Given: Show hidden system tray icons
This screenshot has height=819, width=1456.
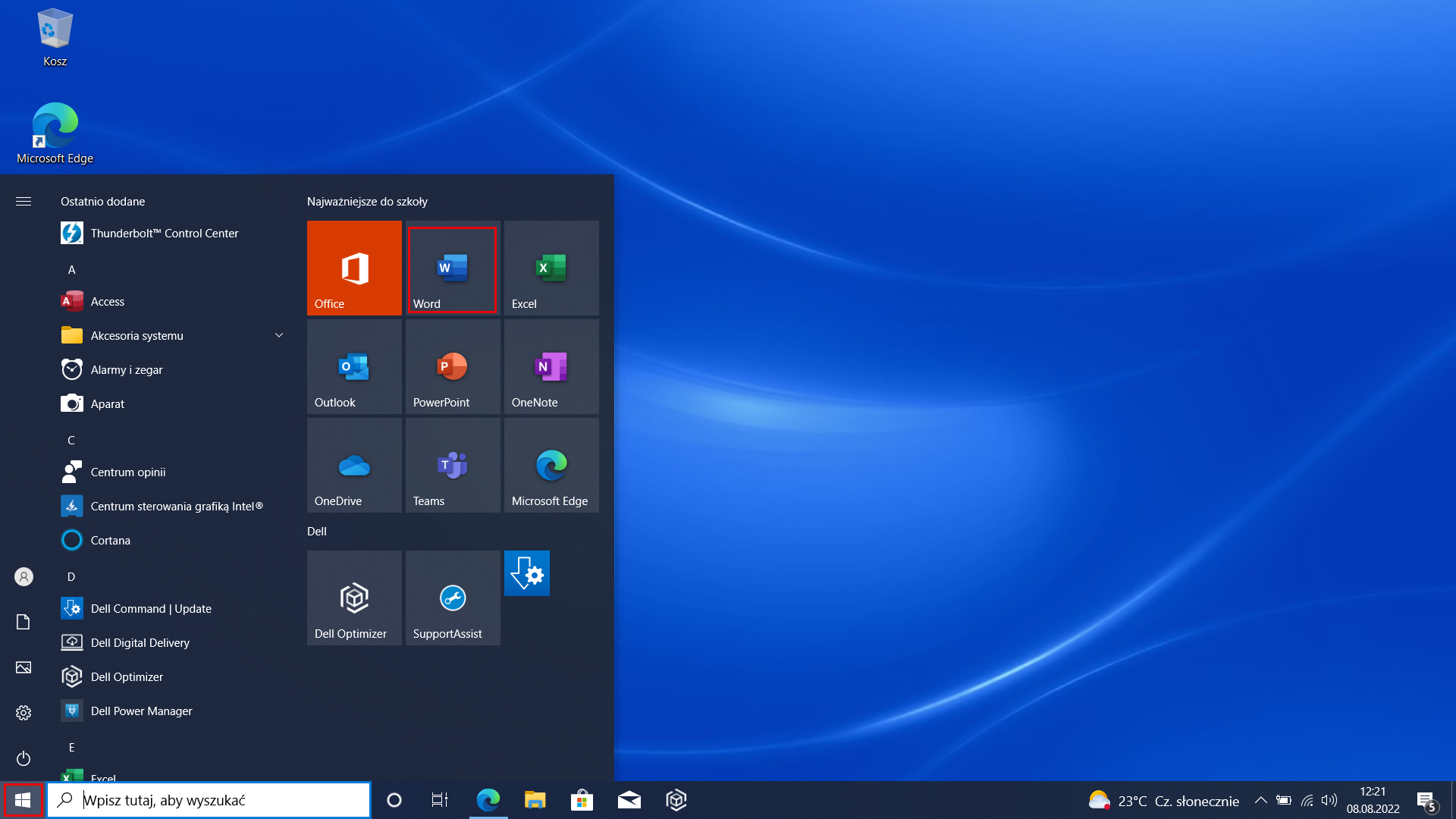Looking at the screenshot, I should tap(1260, 800).
